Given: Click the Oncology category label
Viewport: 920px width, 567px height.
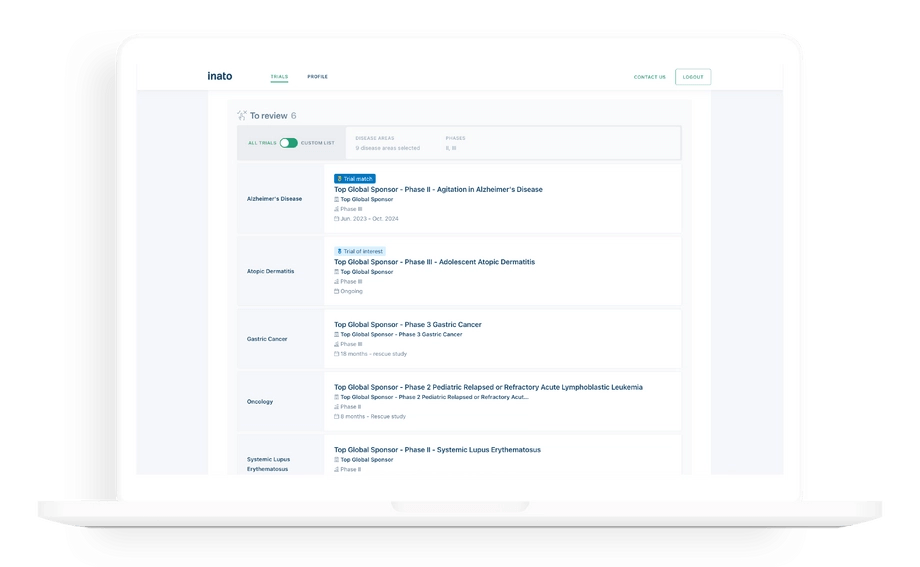Looking at the screenshot, I should 260,401.
